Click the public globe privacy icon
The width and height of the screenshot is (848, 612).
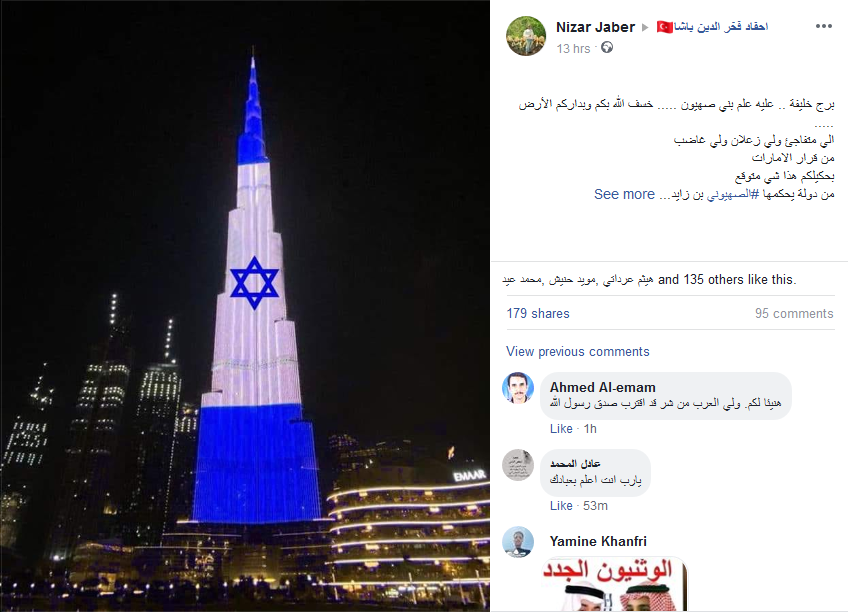pyautogui.click(x=607, y=48)
